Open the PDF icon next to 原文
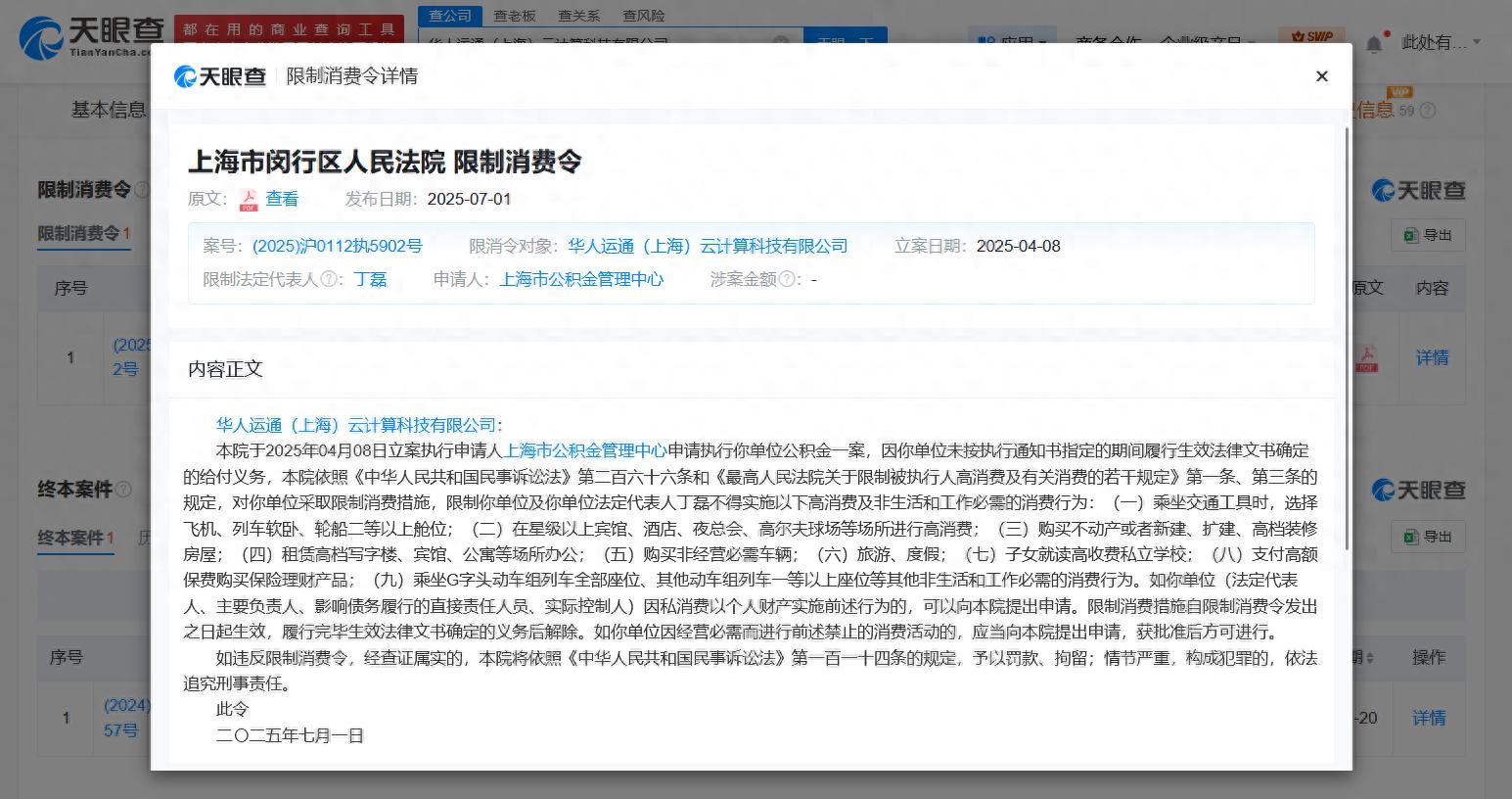Screen dimensions: 1512x799 pyautogui.click(x=249, y=200)
